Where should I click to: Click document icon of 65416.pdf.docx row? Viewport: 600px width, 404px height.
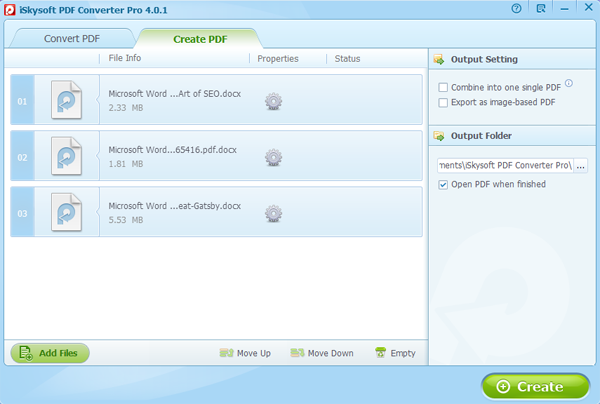[67, 156]
